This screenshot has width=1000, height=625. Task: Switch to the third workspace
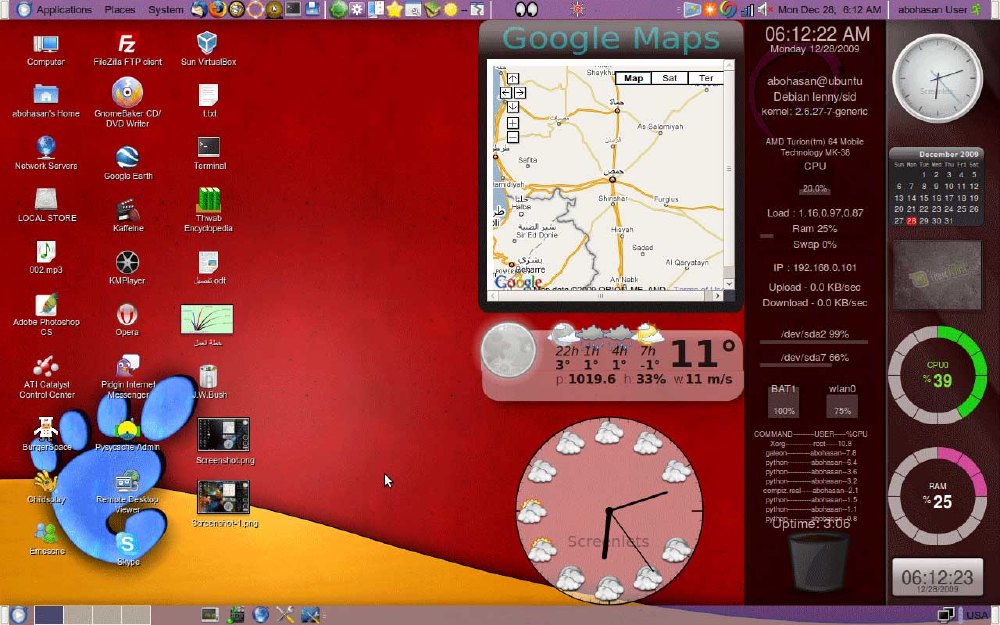[x=107, y=615]
